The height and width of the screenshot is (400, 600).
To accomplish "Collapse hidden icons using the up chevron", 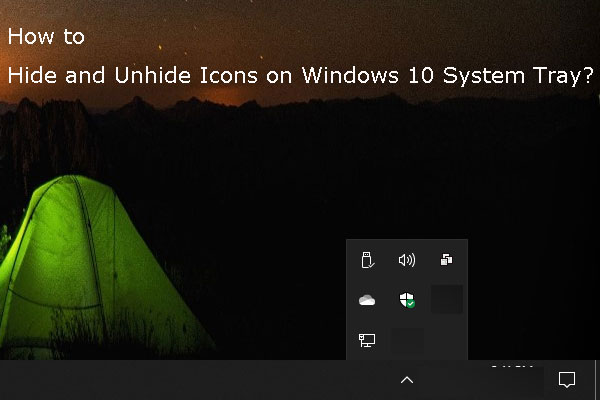I will (x=407, y=380).
